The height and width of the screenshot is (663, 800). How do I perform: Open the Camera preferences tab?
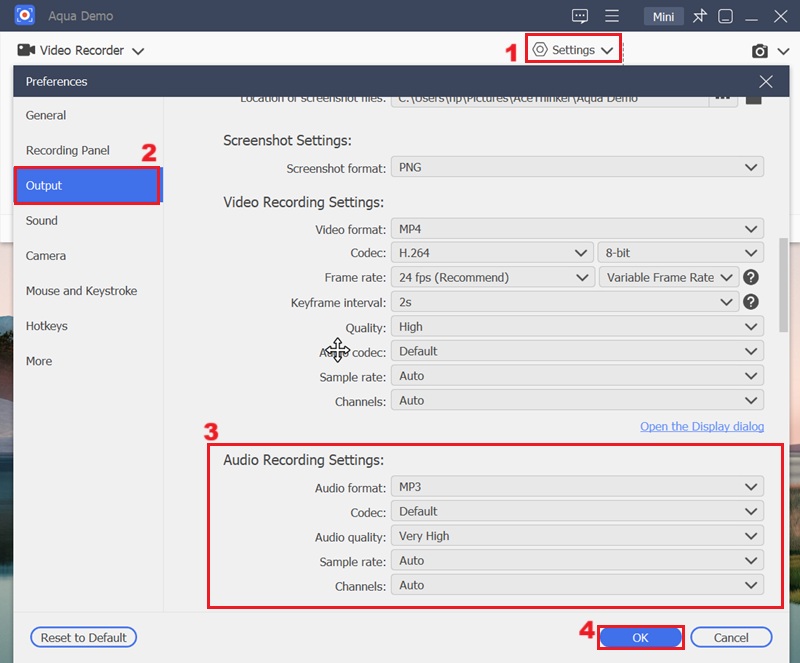point(88,256)
